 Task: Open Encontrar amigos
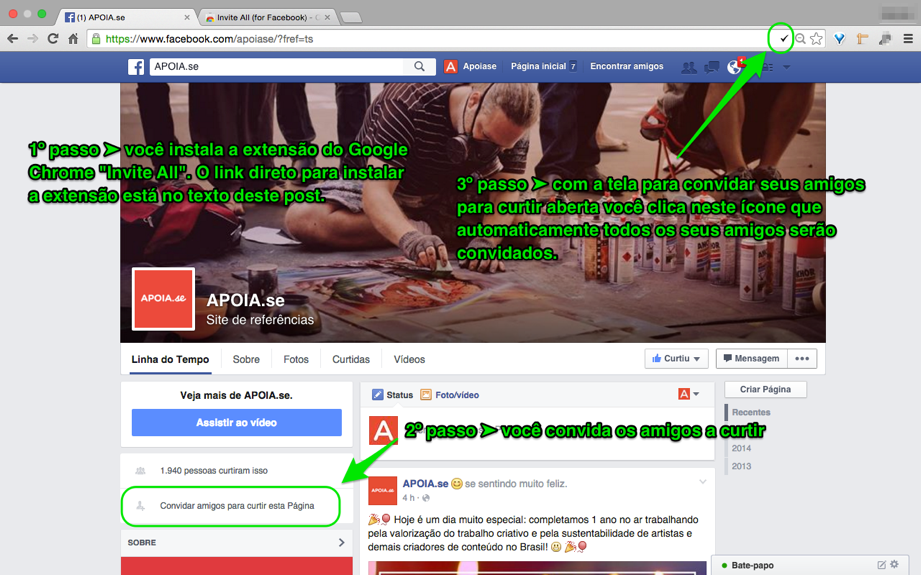[x=627, y=66]
